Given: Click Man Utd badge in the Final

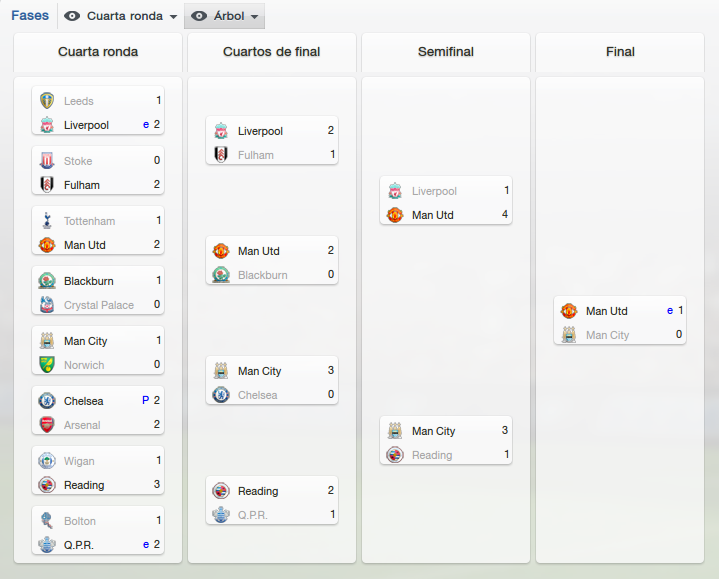Looking at the screenshot, I should point(569,311).
